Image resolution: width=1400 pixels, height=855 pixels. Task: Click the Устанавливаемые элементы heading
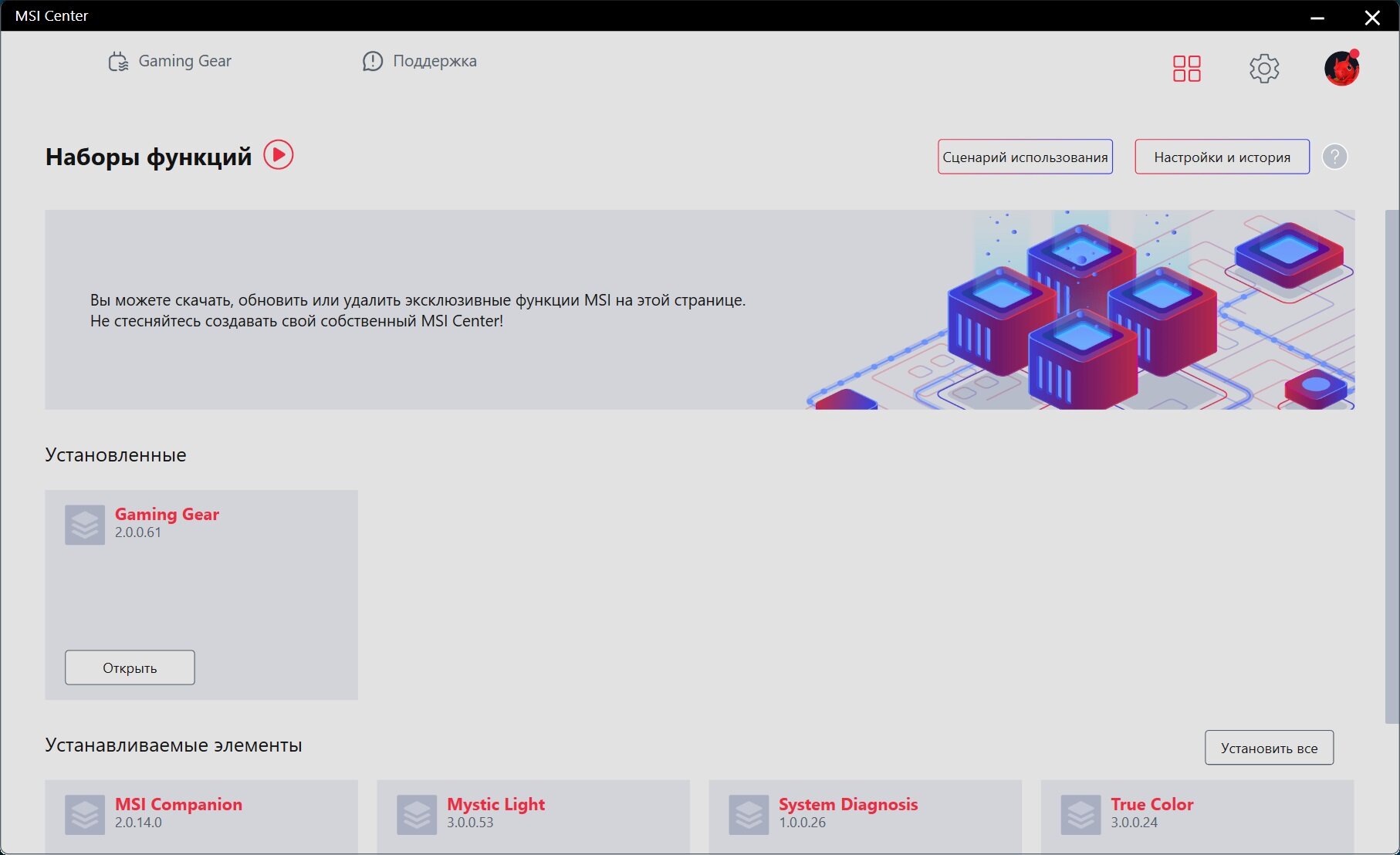coord(174,745)
